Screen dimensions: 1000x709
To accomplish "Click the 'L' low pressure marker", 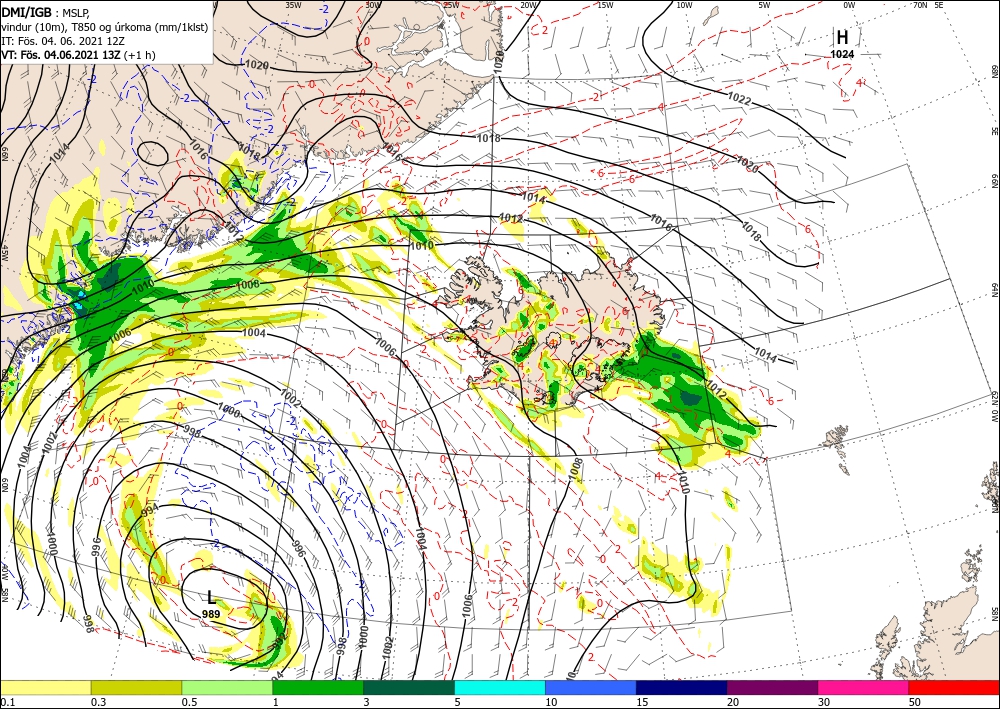I will click(211, 597).
